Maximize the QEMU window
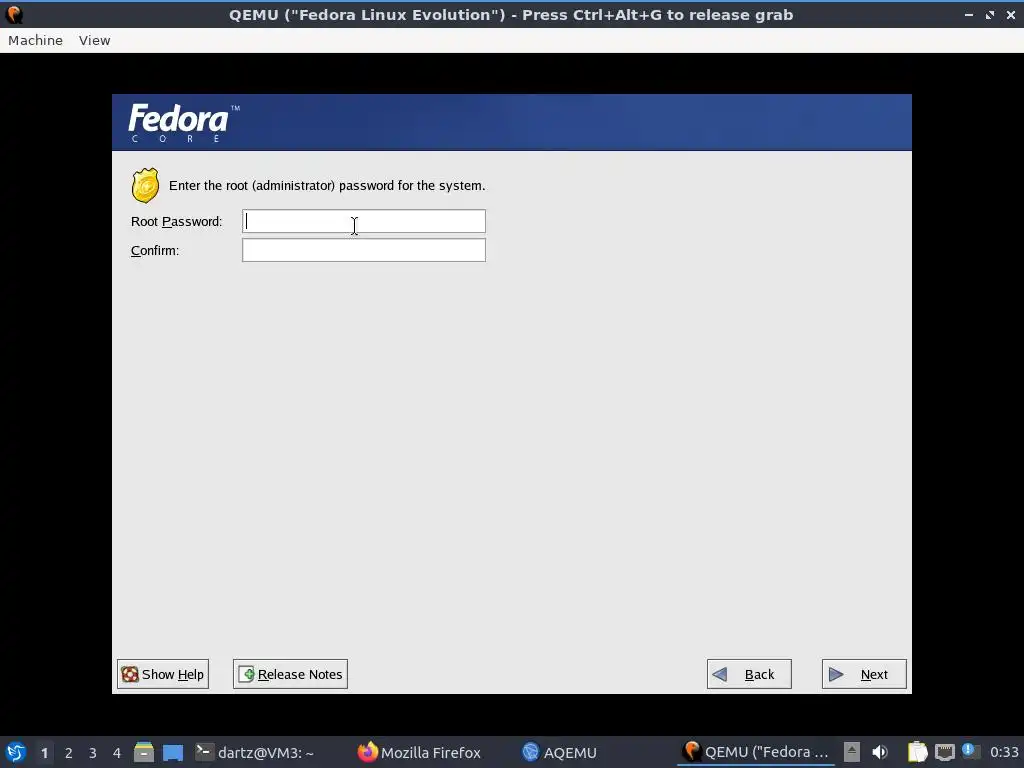 [x=989, y=14]
